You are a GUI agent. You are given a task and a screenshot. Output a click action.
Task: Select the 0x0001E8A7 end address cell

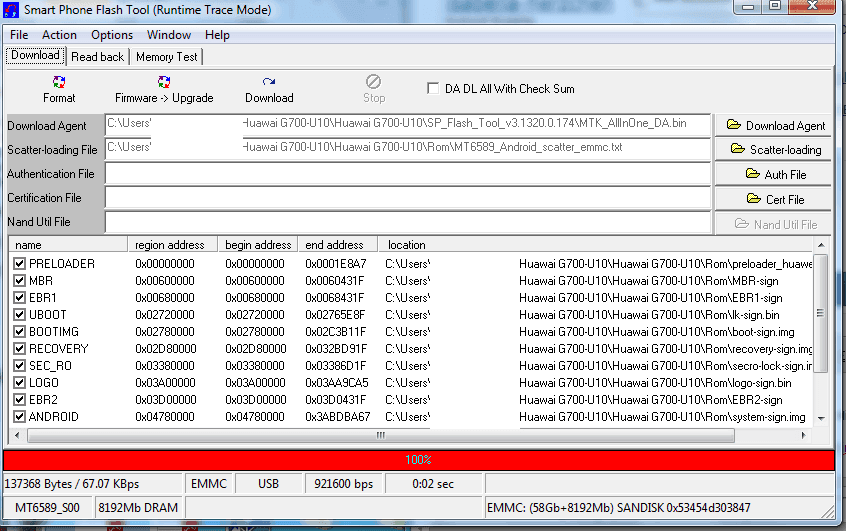tap(336, 264)
